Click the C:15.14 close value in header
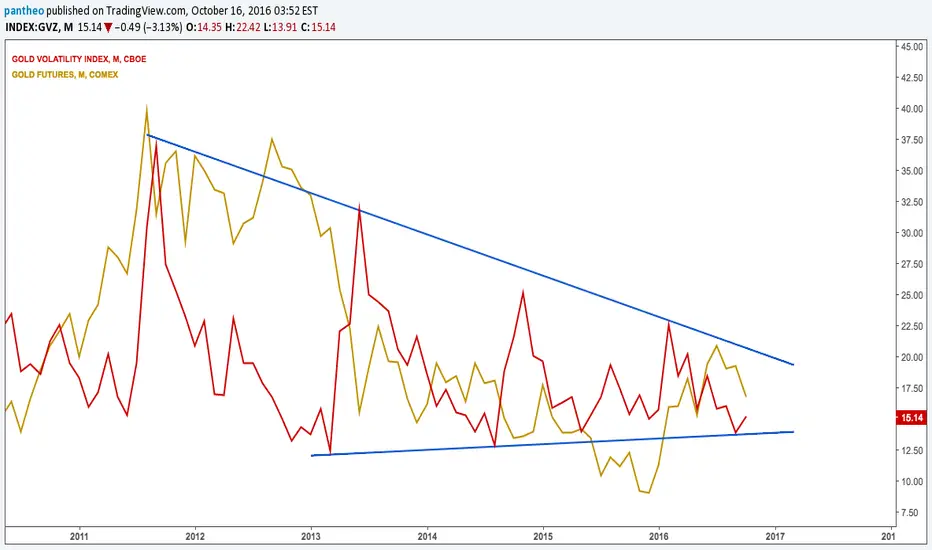 click(318, 27)
